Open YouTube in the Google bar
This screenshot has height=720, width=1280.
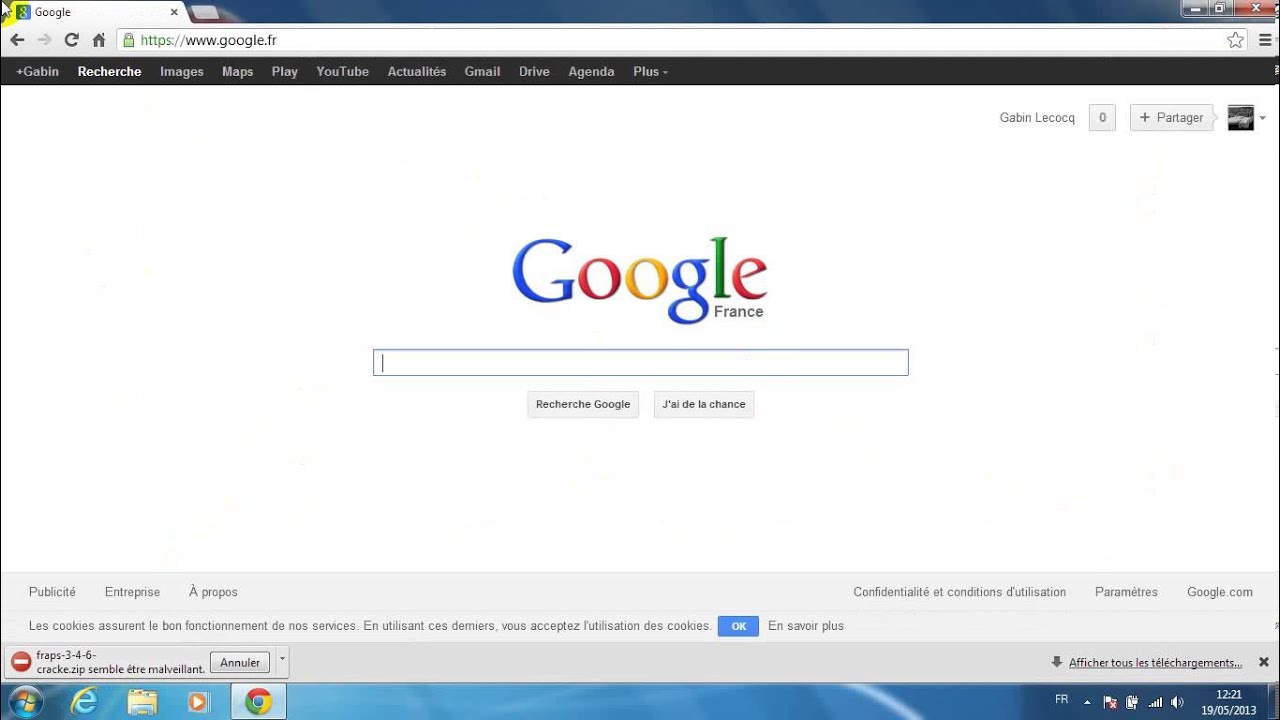point(343,71)
